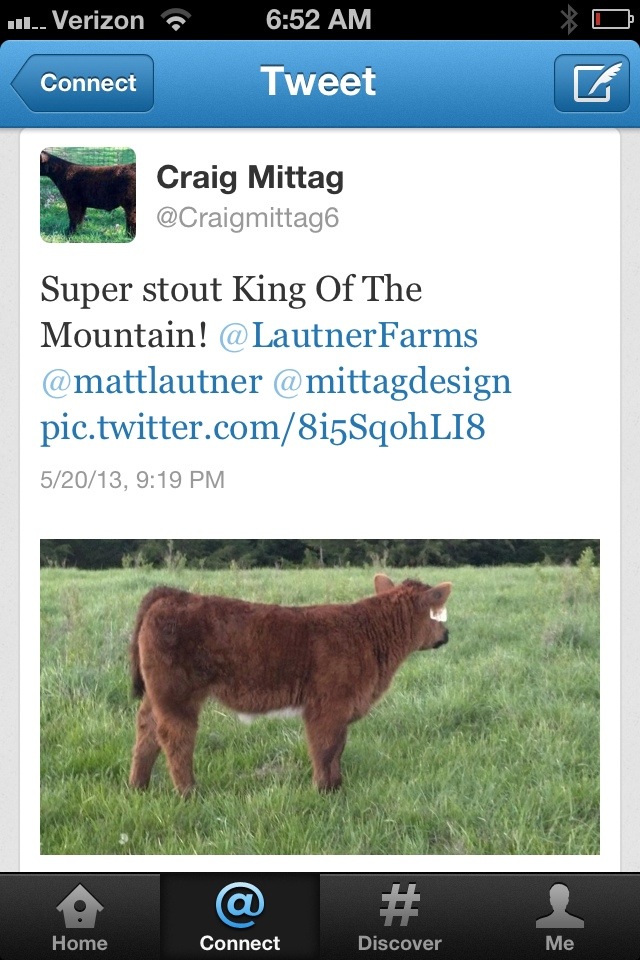The width and height of the screenshot is (640, 960).
Task: Tap Craig Mittag's profile avatar
Action: [x=88, y=195]
